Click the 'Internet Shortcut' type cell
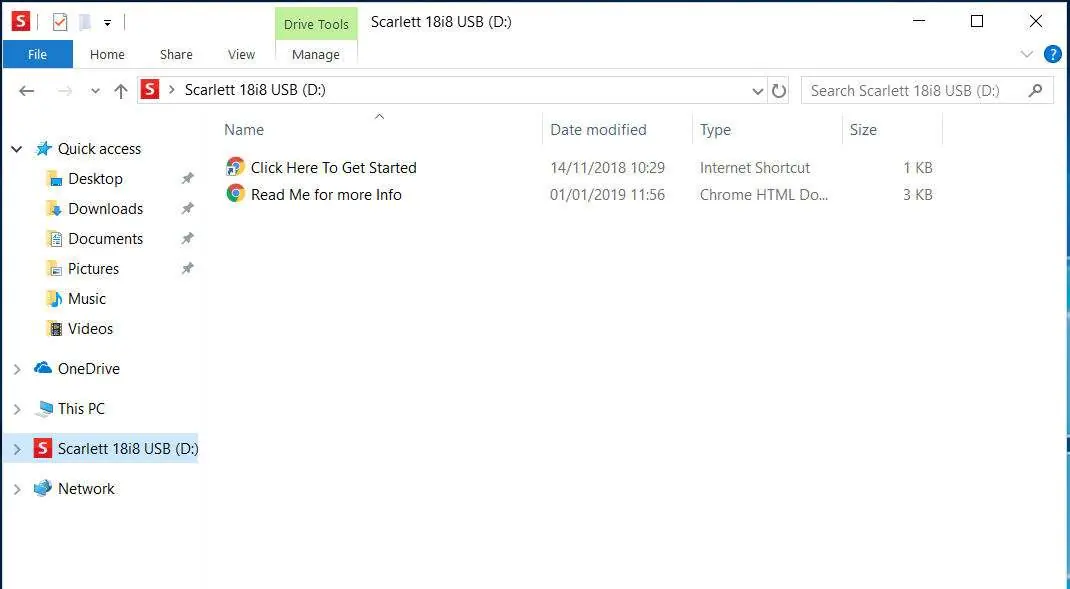1070x589 pixels. (x=755, y=168)
